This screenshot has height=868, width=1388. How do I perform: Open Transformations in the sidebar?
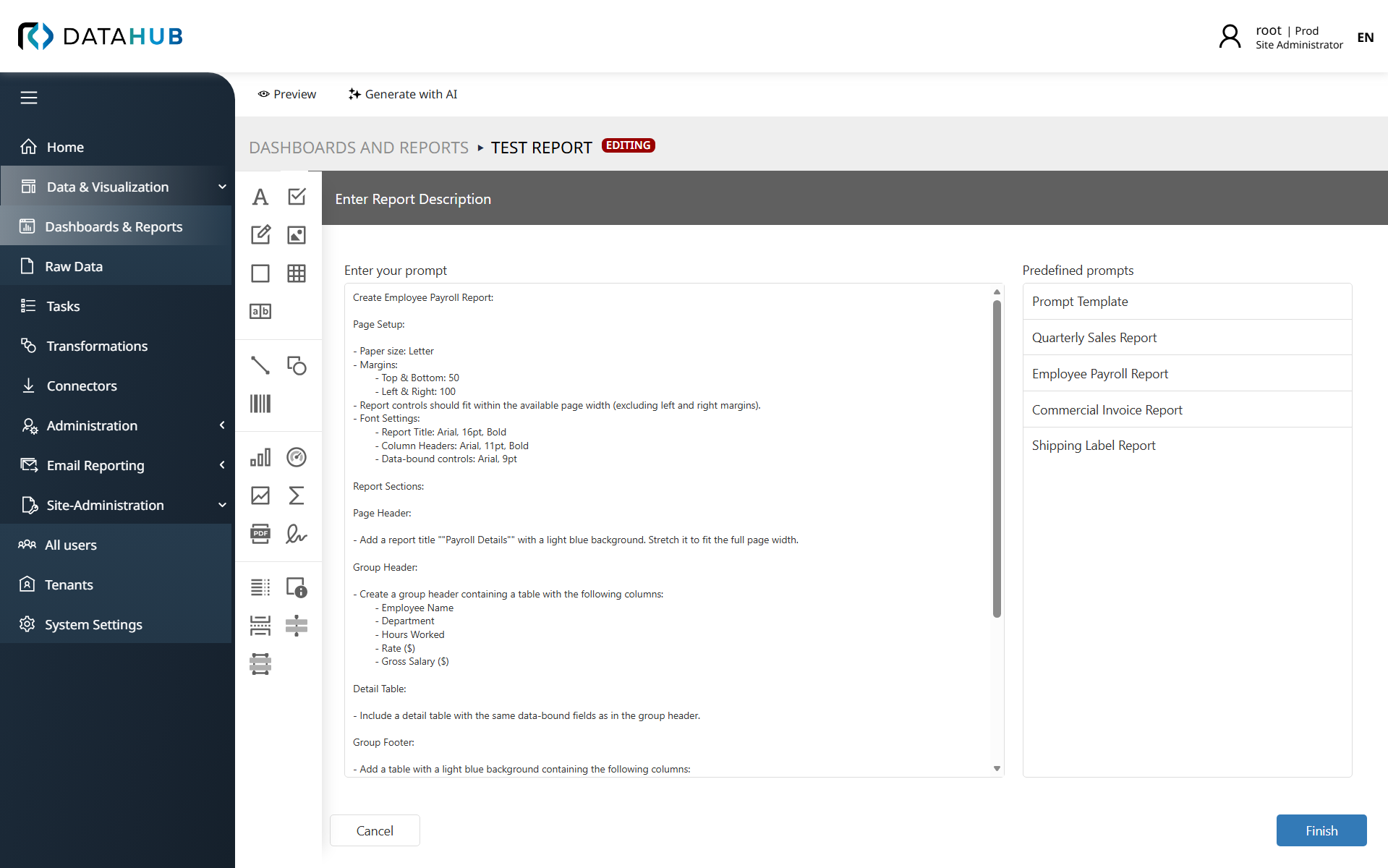point(97,346)
